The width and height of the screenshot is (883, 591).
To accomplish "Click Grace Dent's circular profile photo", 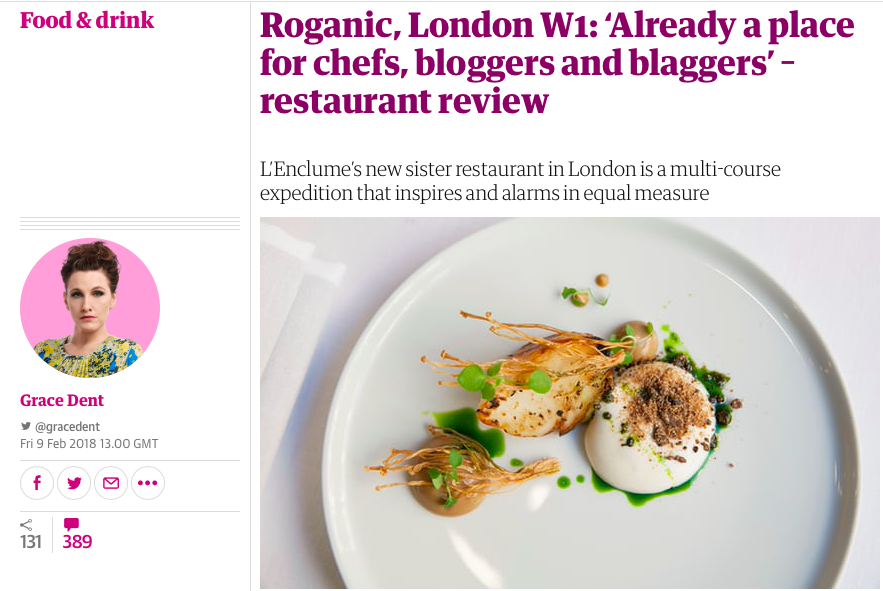I will (90, 308).
